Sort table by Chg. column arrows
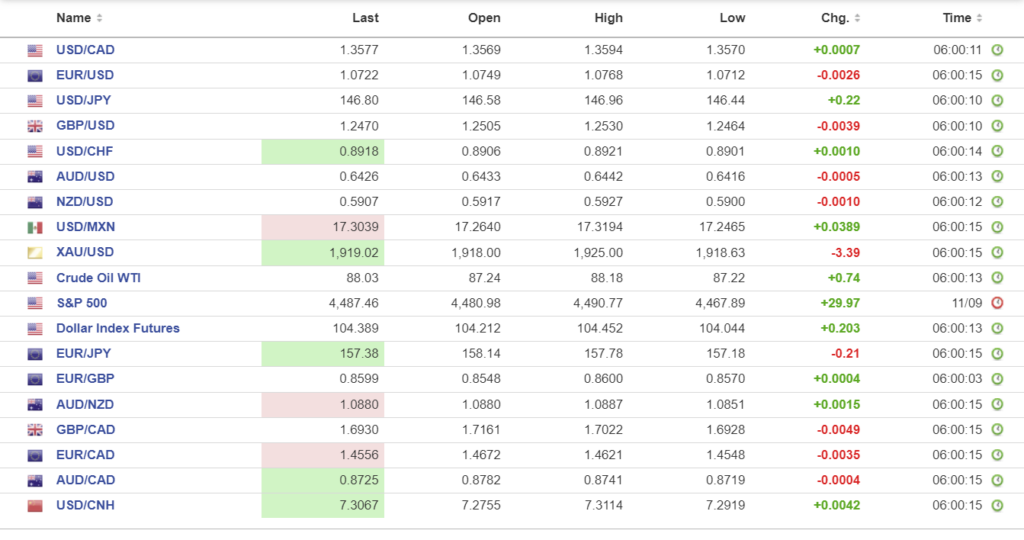This screenshot has width=1024, height=540. pos(857,18)
